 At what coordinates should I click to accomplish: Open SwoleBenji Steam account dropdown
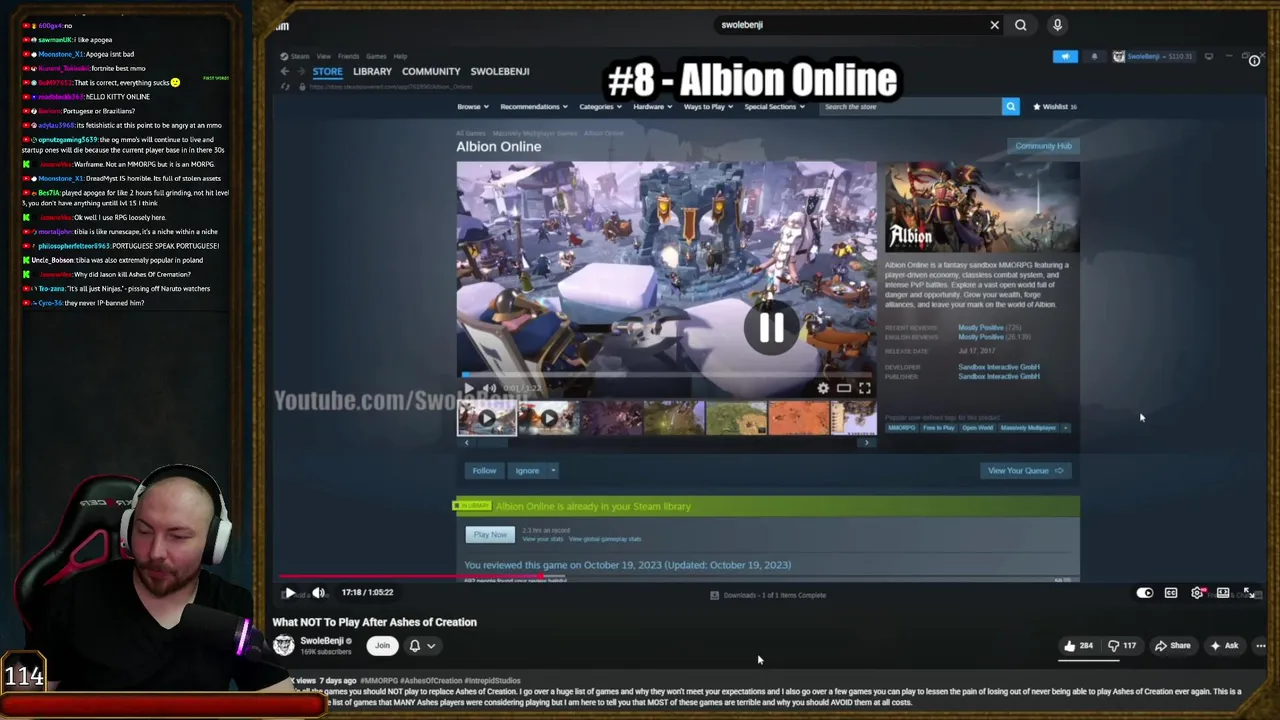tap(1154, 57)
